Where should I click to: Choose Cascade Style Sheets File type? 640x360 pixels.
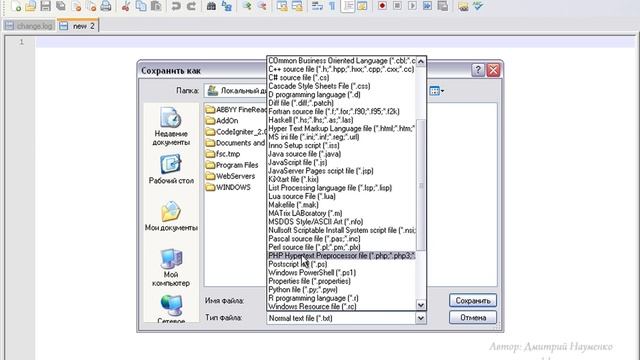(341, 86)
